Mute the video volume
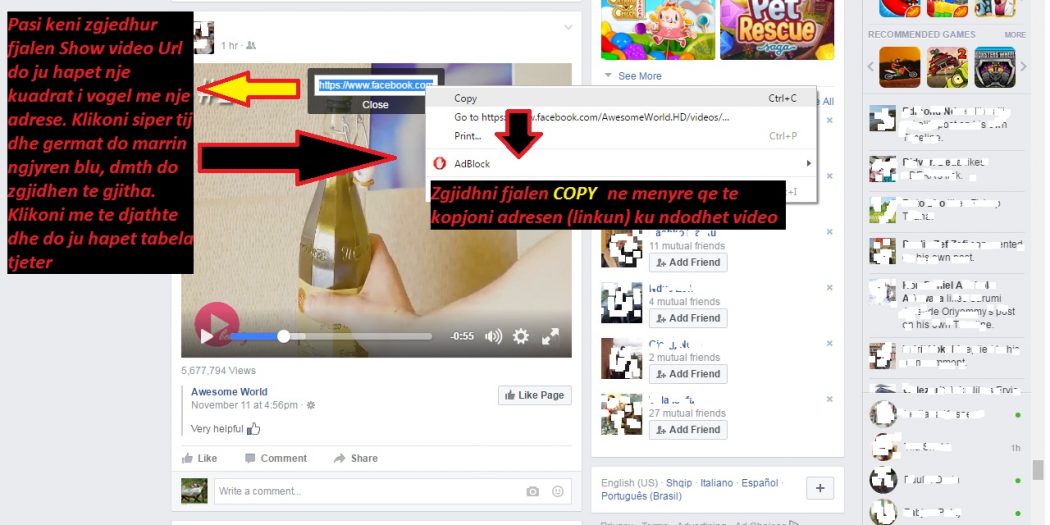 (x=493, y=336)
